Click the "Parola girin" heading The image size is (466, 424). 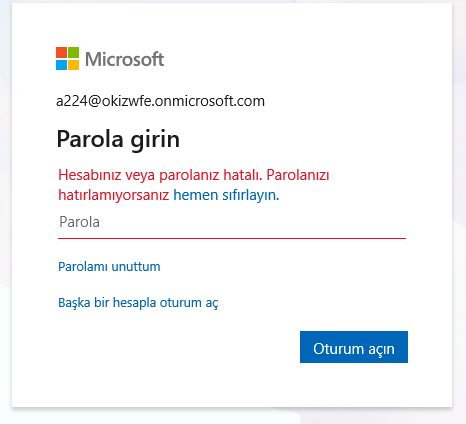118,139
